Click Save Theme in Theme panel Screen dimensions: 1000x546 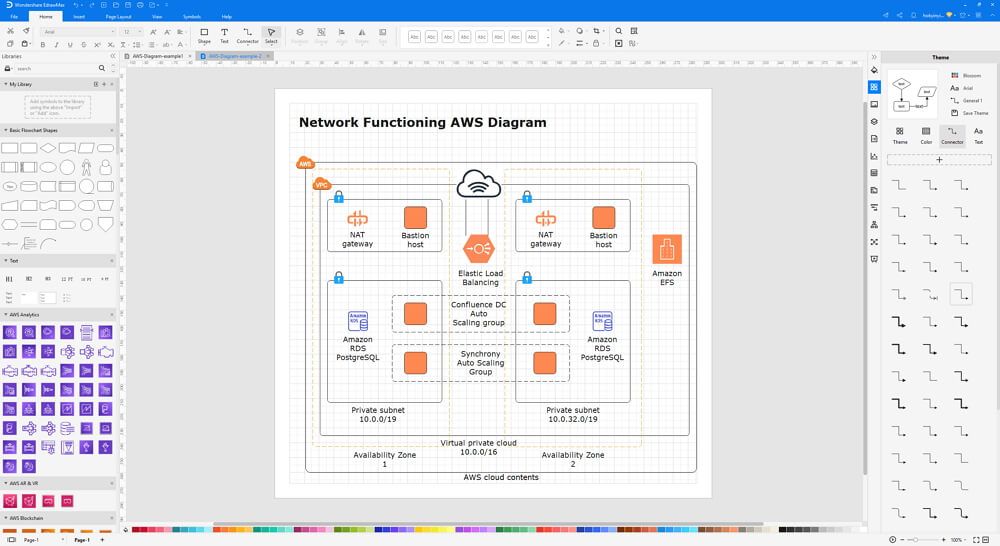pyautogui.click(x=969, y=113)
